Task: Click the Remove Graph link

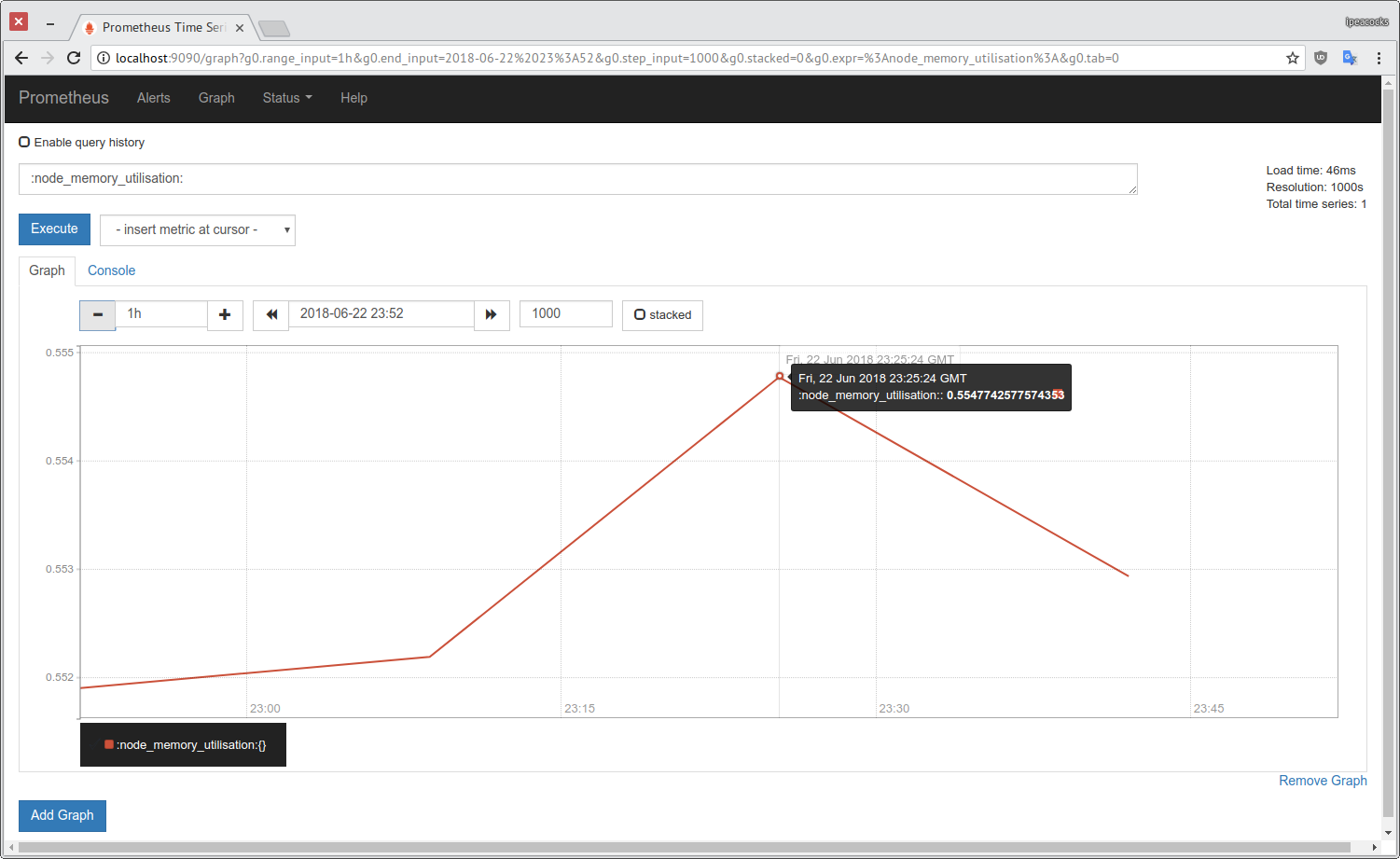Action: coord(1323,781)
